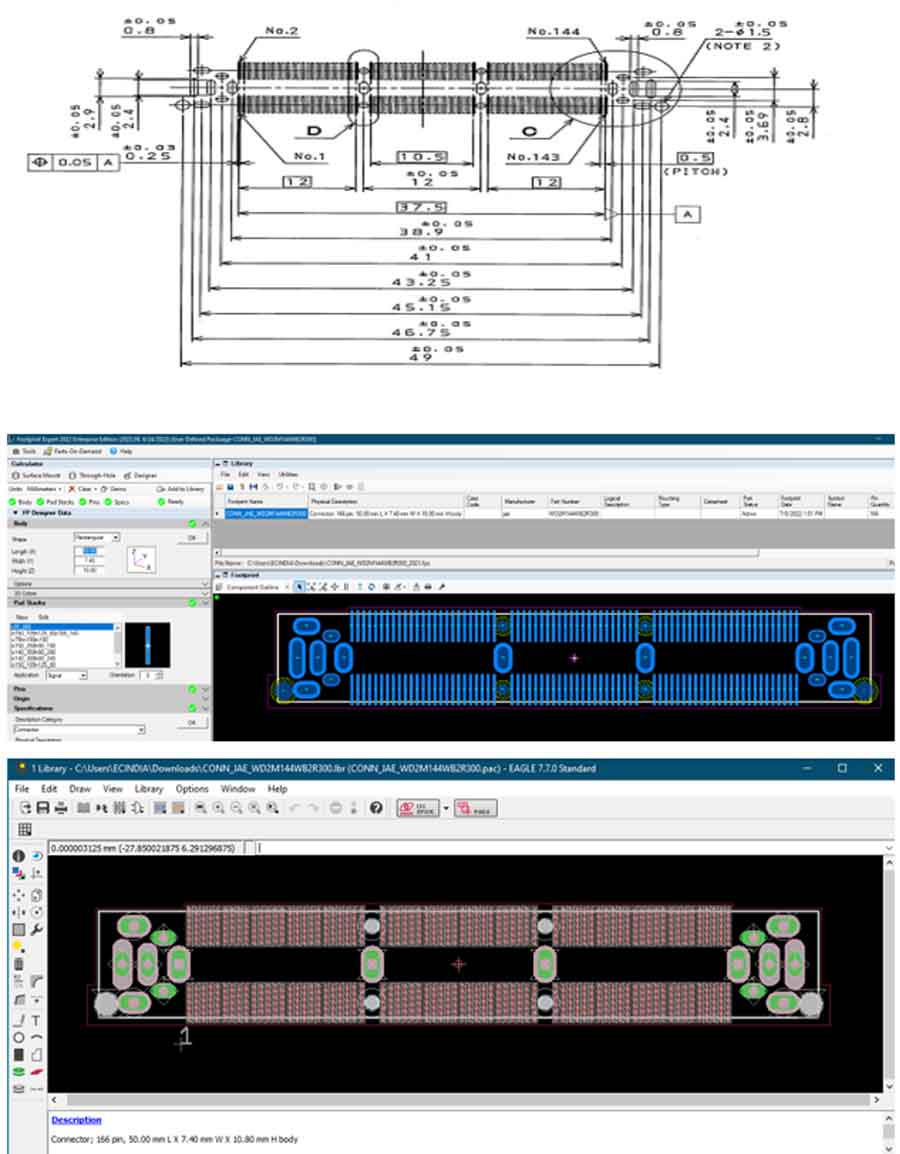Open the View menu in EAGLE
This screenshot has height=1154, width=900.
[113, 788]
